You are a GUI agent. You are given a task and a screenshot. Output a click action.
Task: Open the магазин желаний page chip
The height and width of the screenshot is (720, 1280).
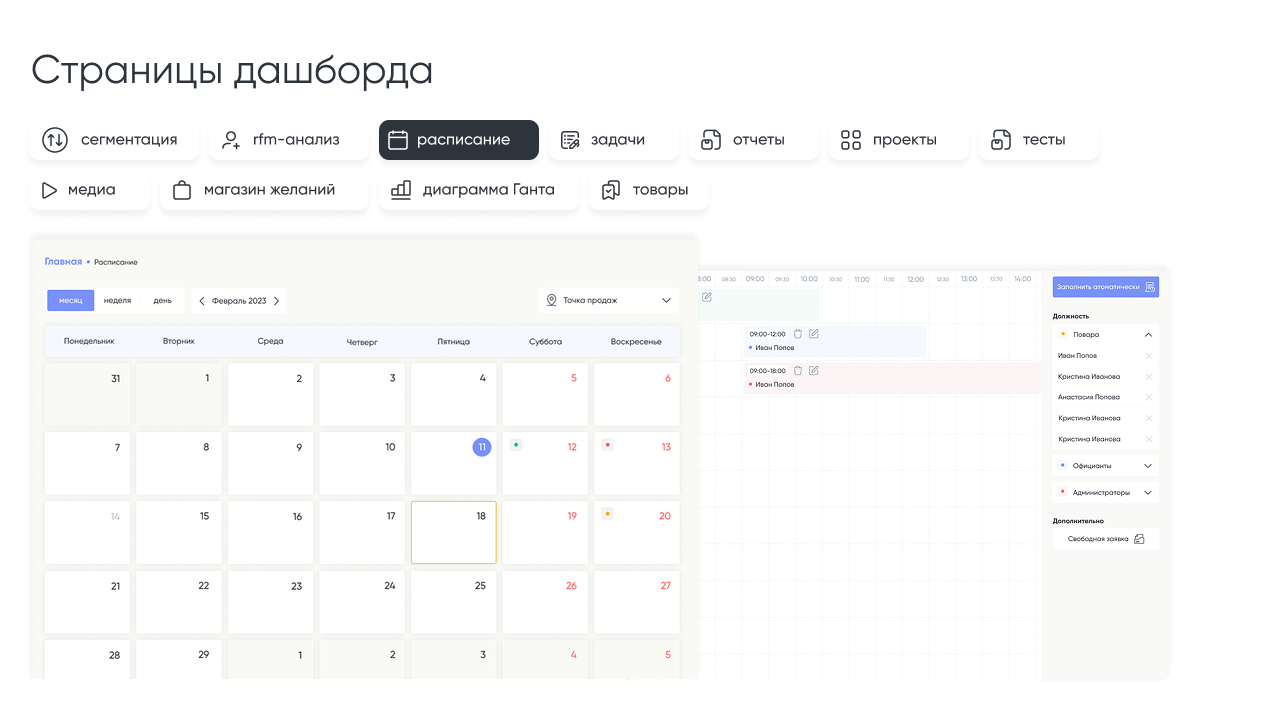click(x=264, y=190)
